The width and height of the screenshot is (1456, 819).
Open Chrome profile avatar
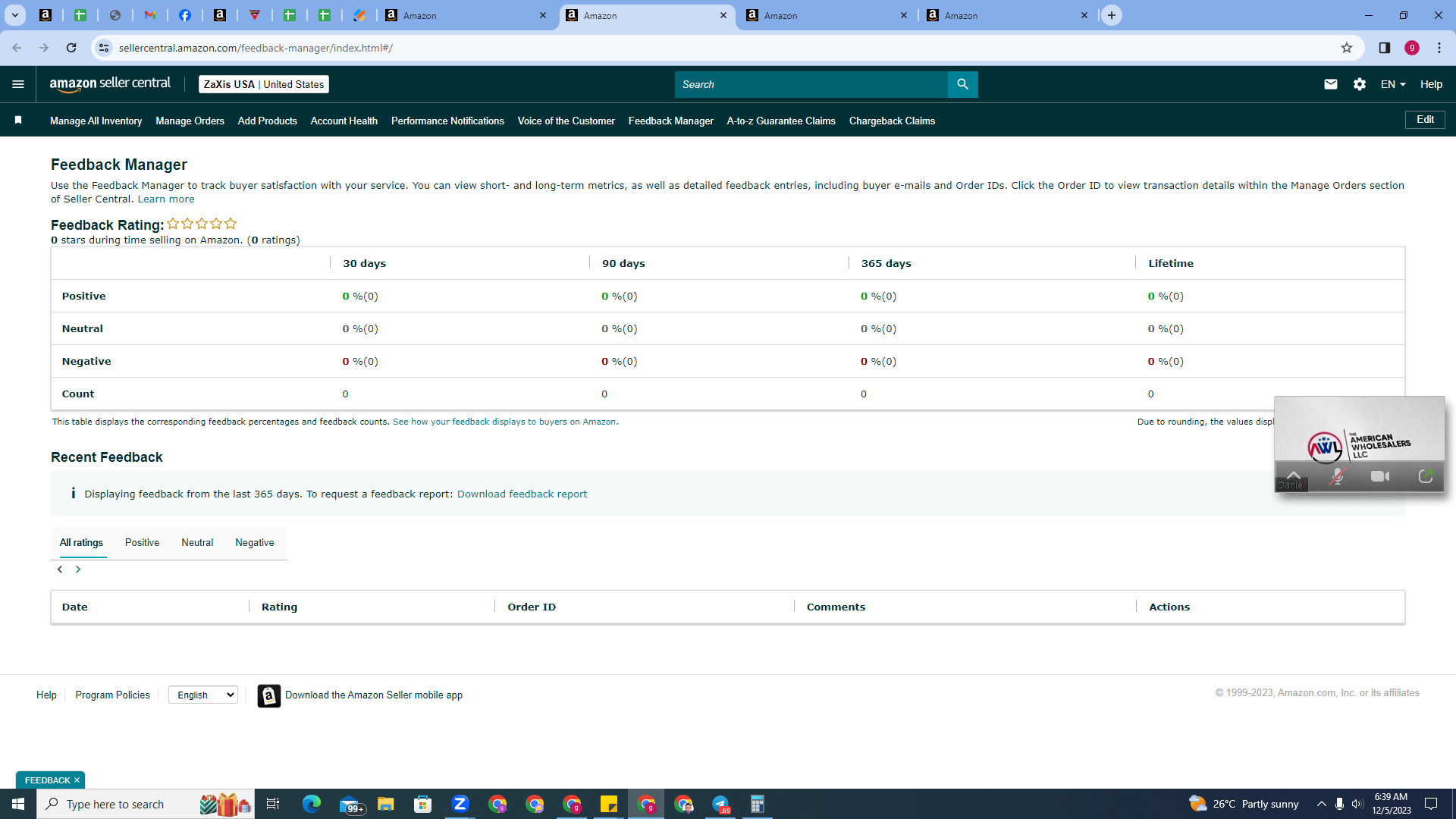(1412, 48)
